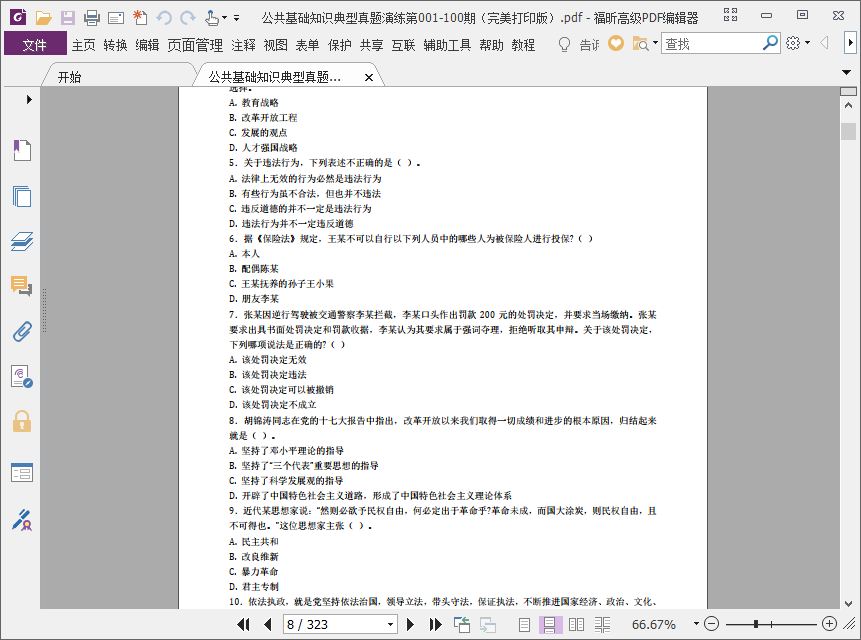Viewport: 861px width, 640px height.
Task: Jump to last page button
Action: (435, 624)
